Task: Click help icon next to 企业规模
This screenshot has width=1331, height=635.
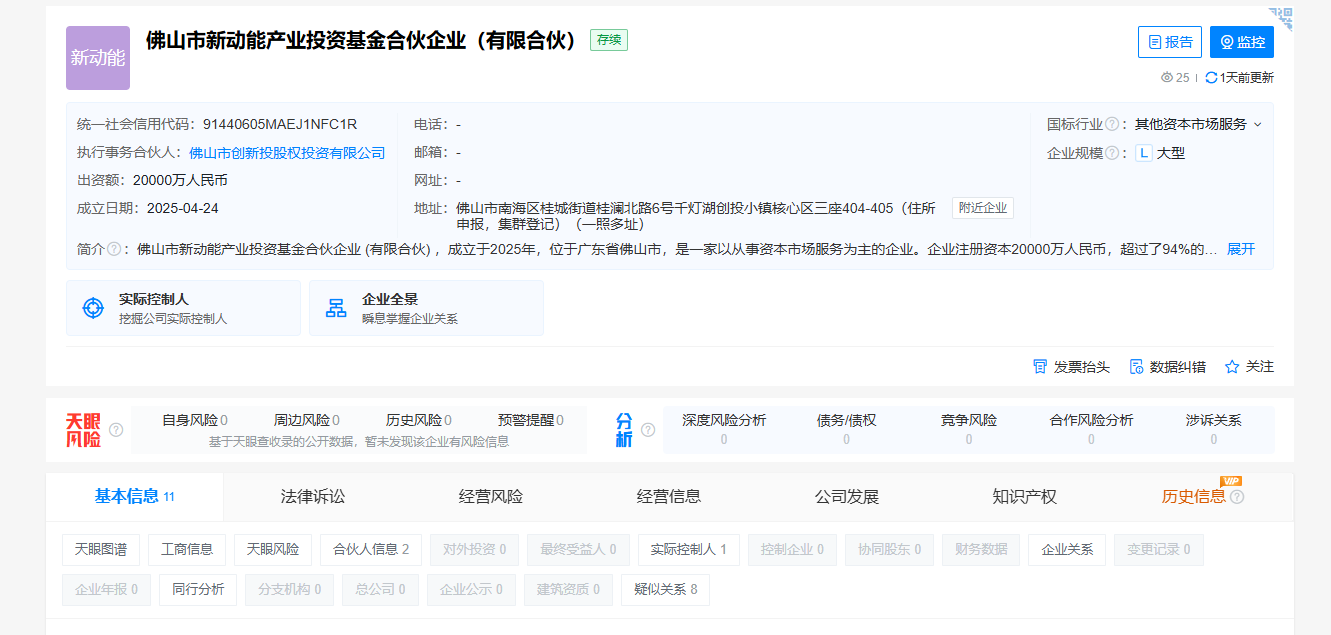Action: pos(1112,153)
